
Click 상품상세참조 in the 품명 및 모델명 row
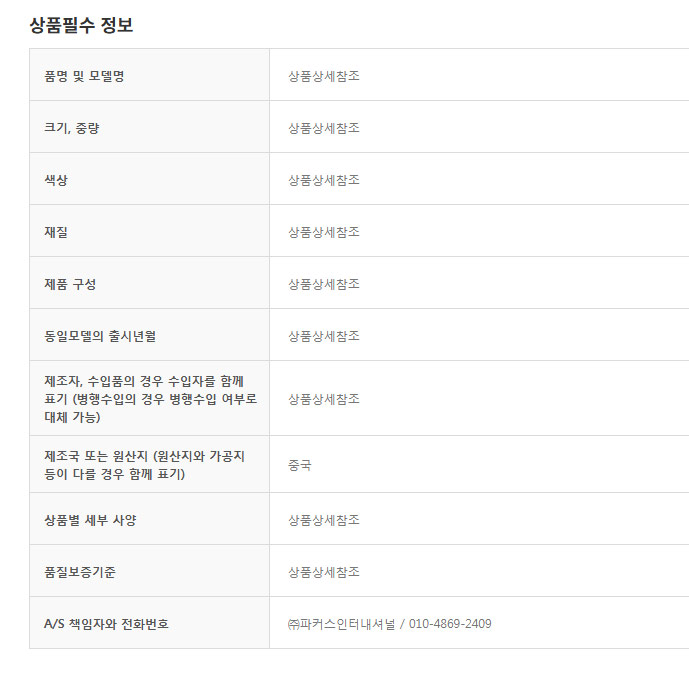(324, 76)
